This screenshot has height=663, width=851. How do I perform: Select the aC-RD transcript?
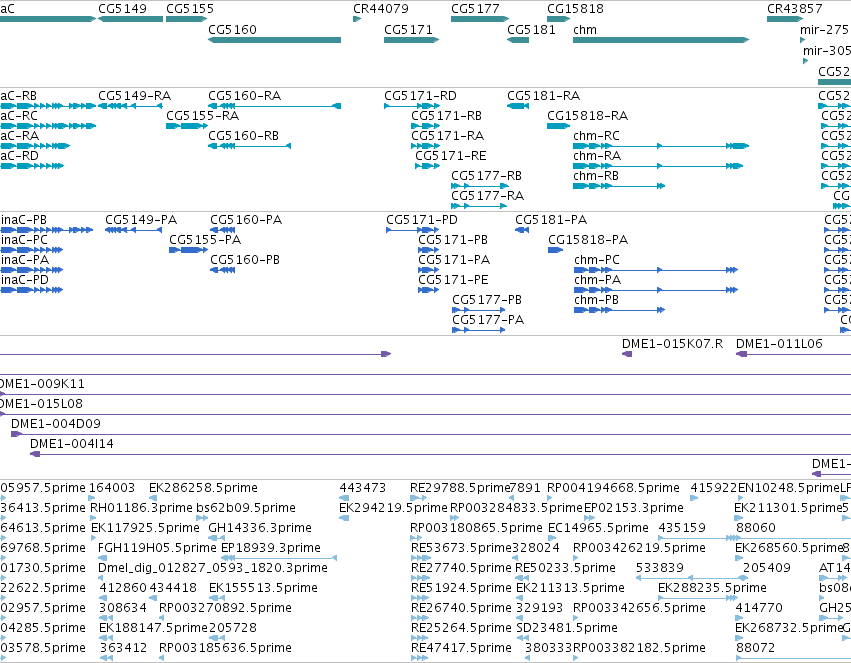(x=32, y=166)
